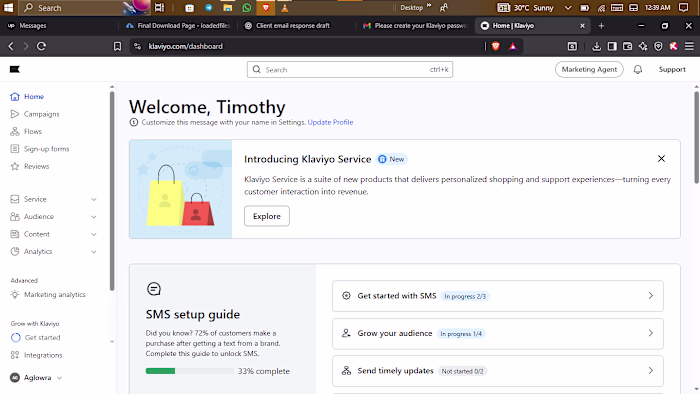Focus the Klaviyo search box
The image size is (700, 394).
click(350, 70)
